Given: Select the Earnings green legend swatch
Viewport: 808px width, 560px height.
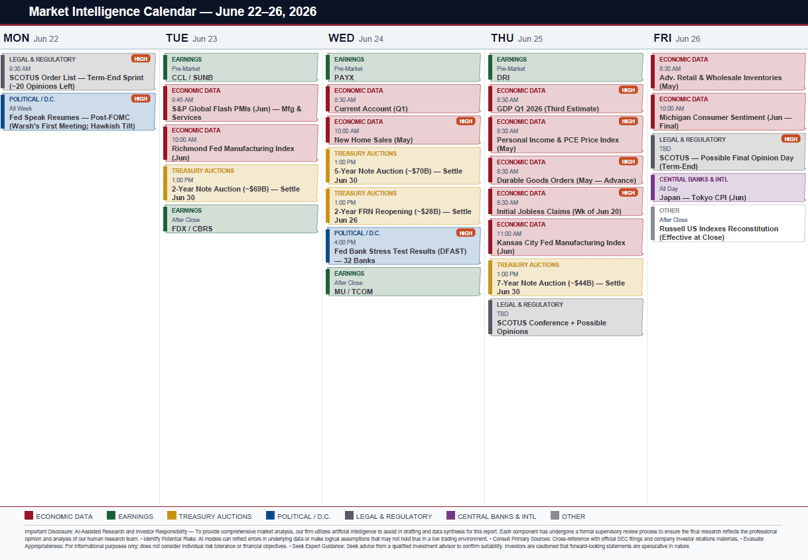Looking at the screenshot, I should coord(111,516).
